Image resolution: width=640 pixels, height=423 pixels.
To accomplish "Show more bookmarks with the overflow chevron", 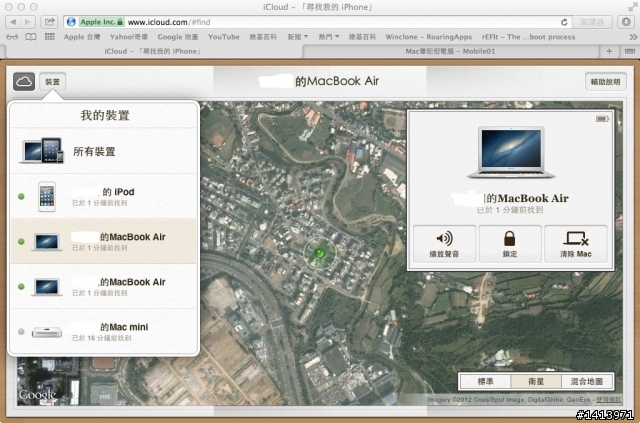I will coord(633,37).
